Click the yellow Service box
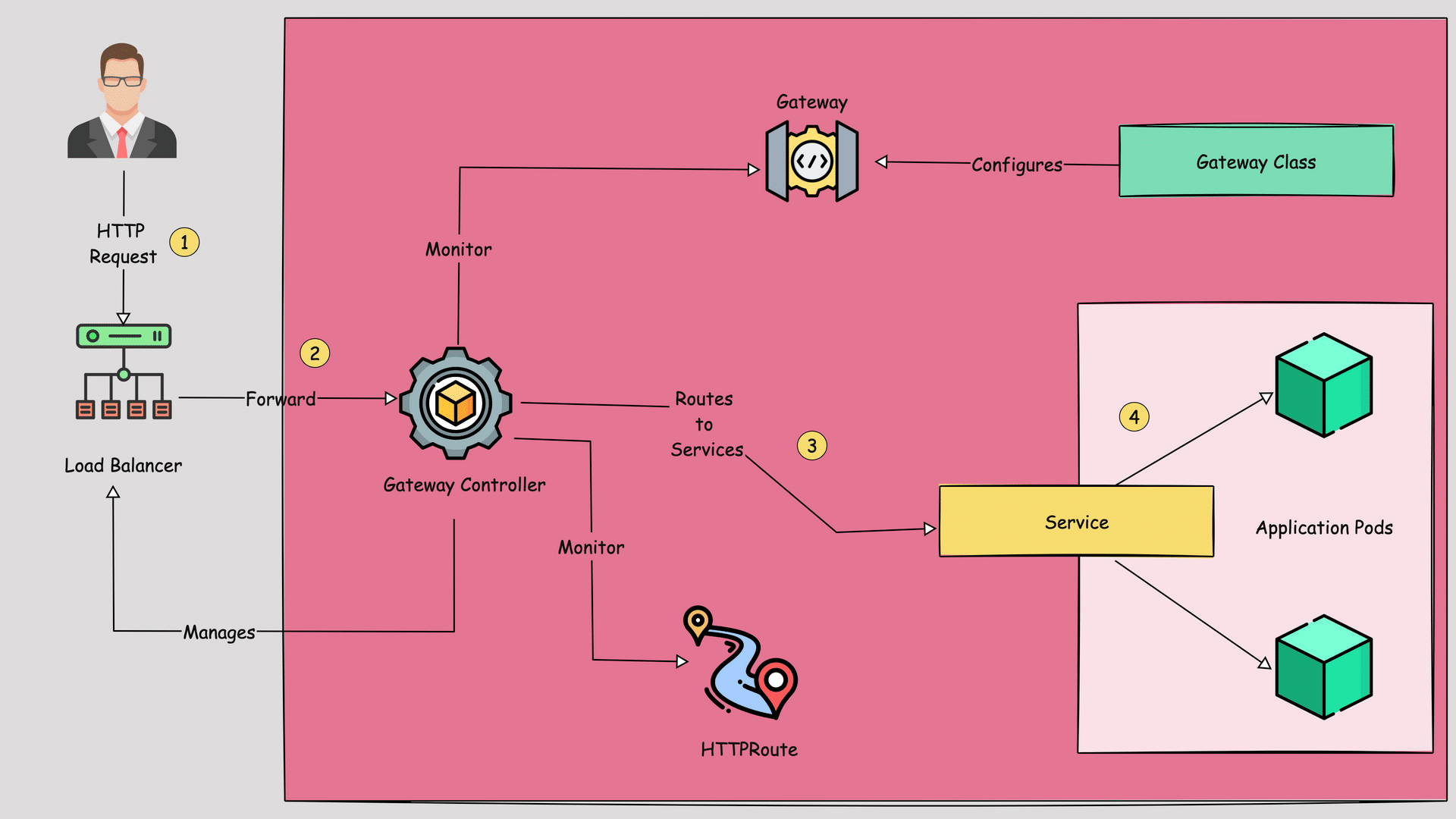Image resolution: width=1456 pixels, height=819 pixels. tap(1076, 522)
